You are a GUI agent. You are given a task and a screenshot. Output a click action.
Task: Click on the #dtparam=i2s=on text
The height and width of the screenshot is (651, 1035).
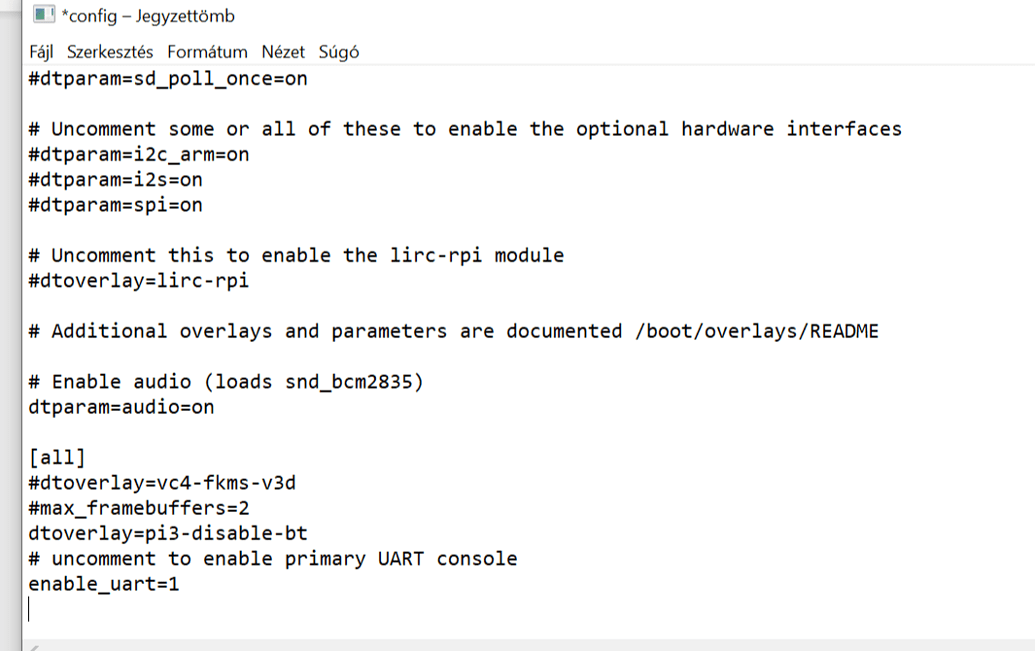tap(115, 180)
